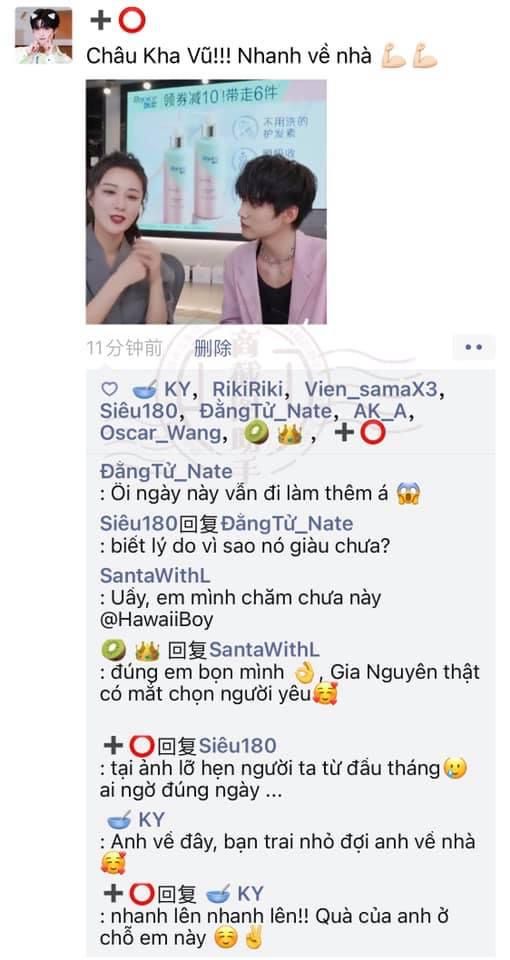The height and width of the screenshot is (960, 510).
Task: Click Siêu180 in the plus-circle reply
Action: tap(238, 746)
